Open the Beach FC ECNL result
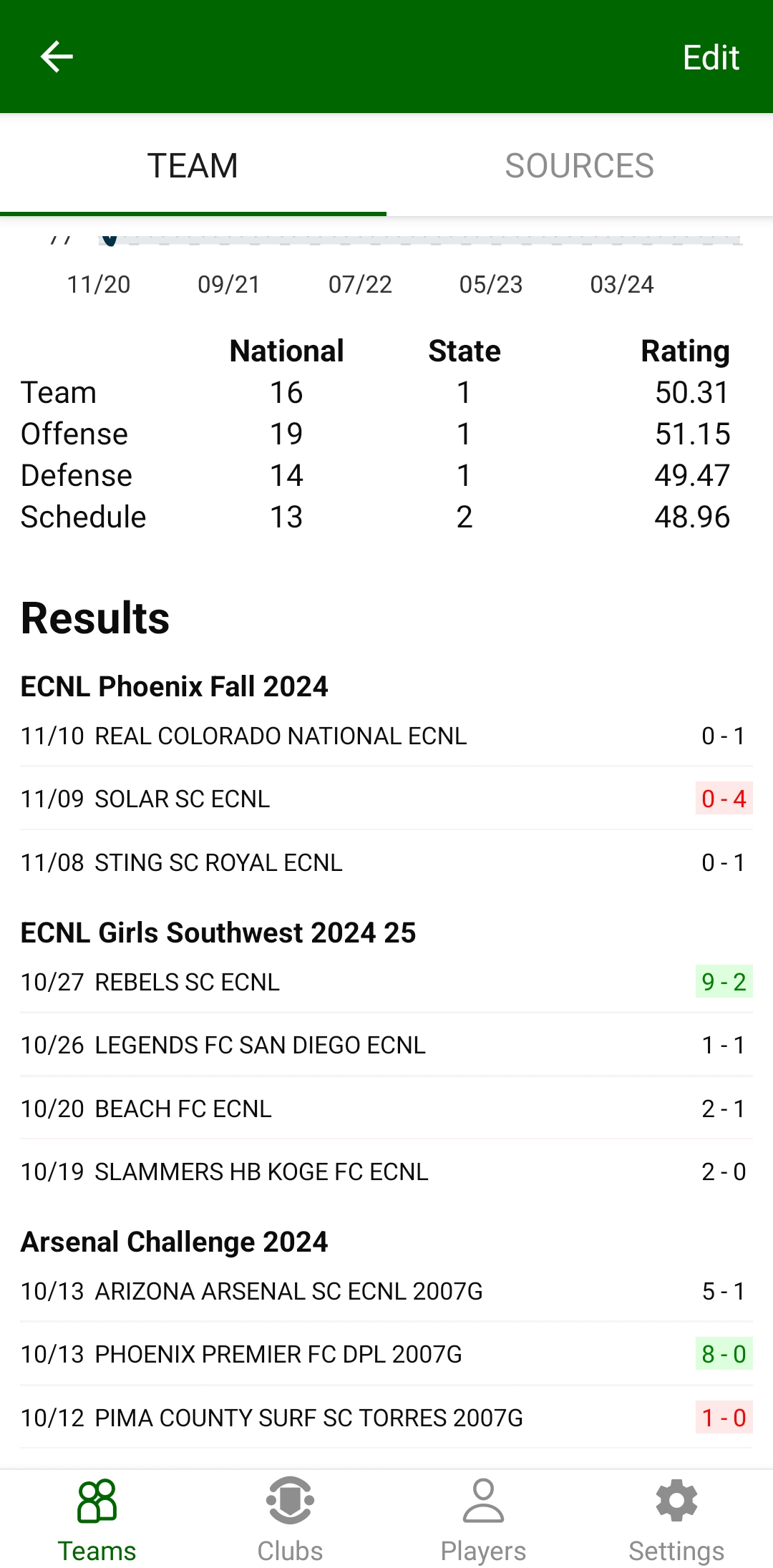The height and width of the screenshot is (1568, 773). (x=183, y=1109)
